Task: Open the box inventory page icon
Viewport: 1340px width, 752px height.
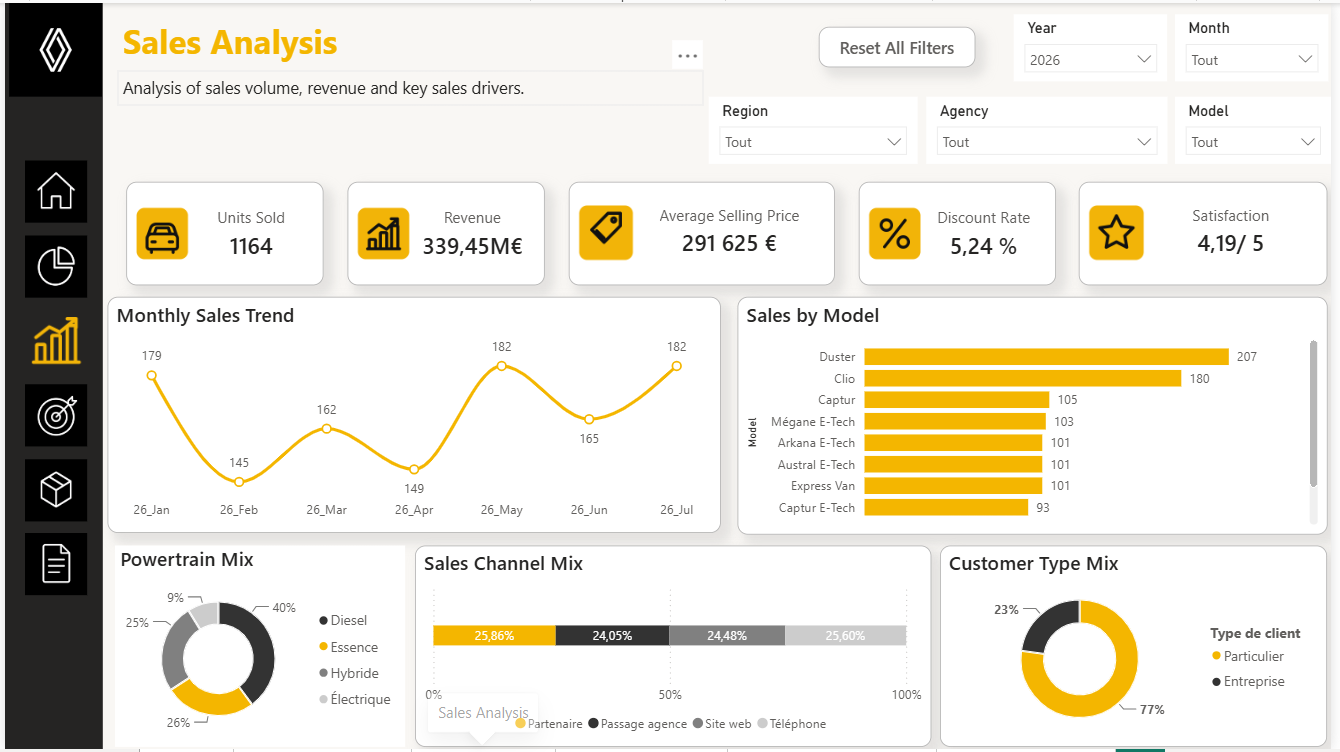Action: [x=56, y=490]
